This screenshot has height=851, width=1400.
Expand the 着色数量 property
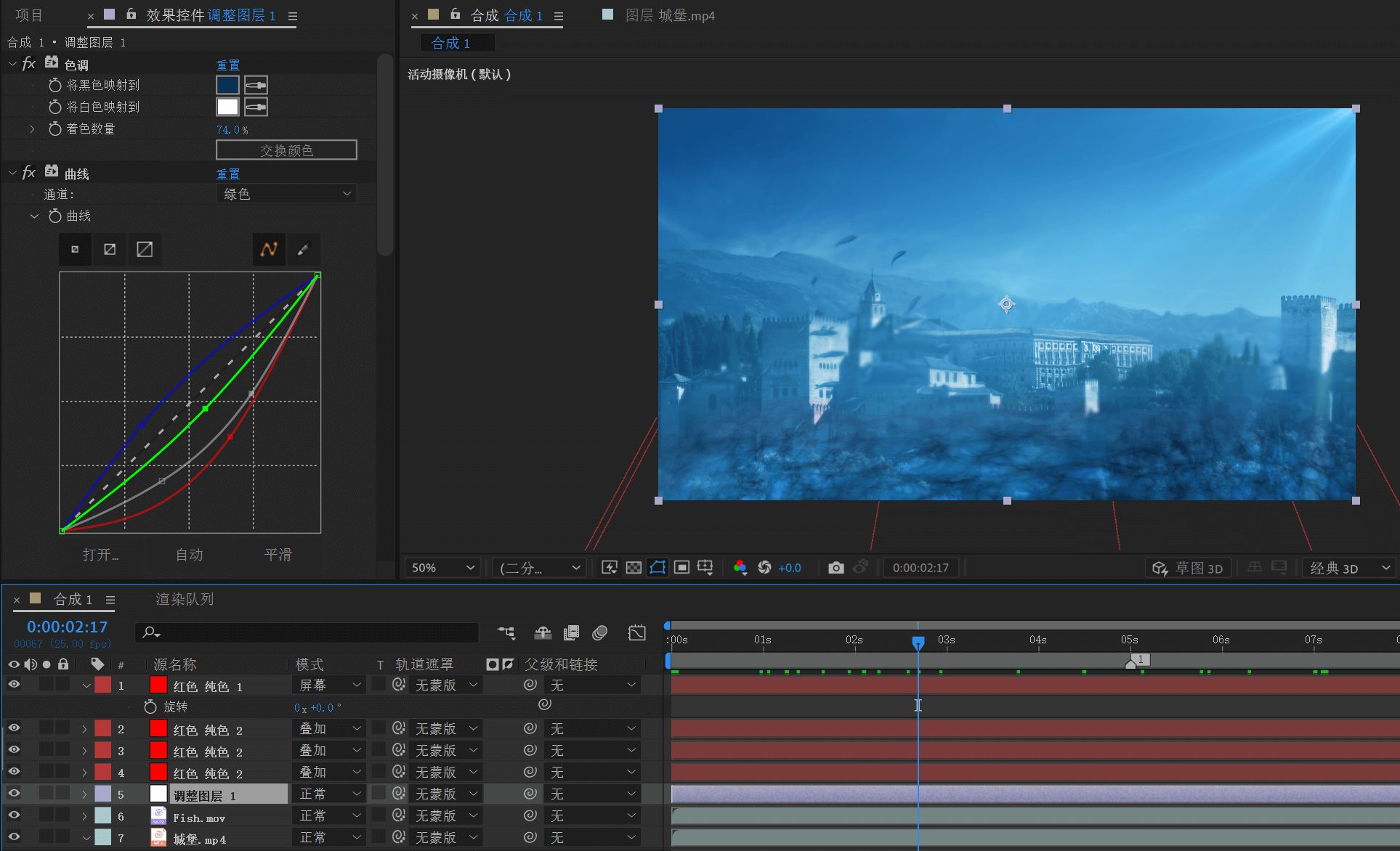[32, 129]
